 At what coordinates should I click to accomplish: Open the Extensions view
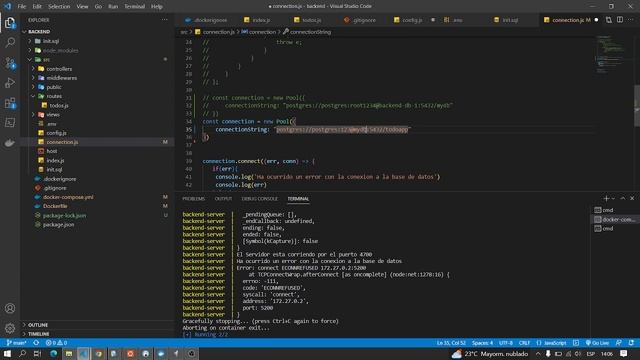10,102
